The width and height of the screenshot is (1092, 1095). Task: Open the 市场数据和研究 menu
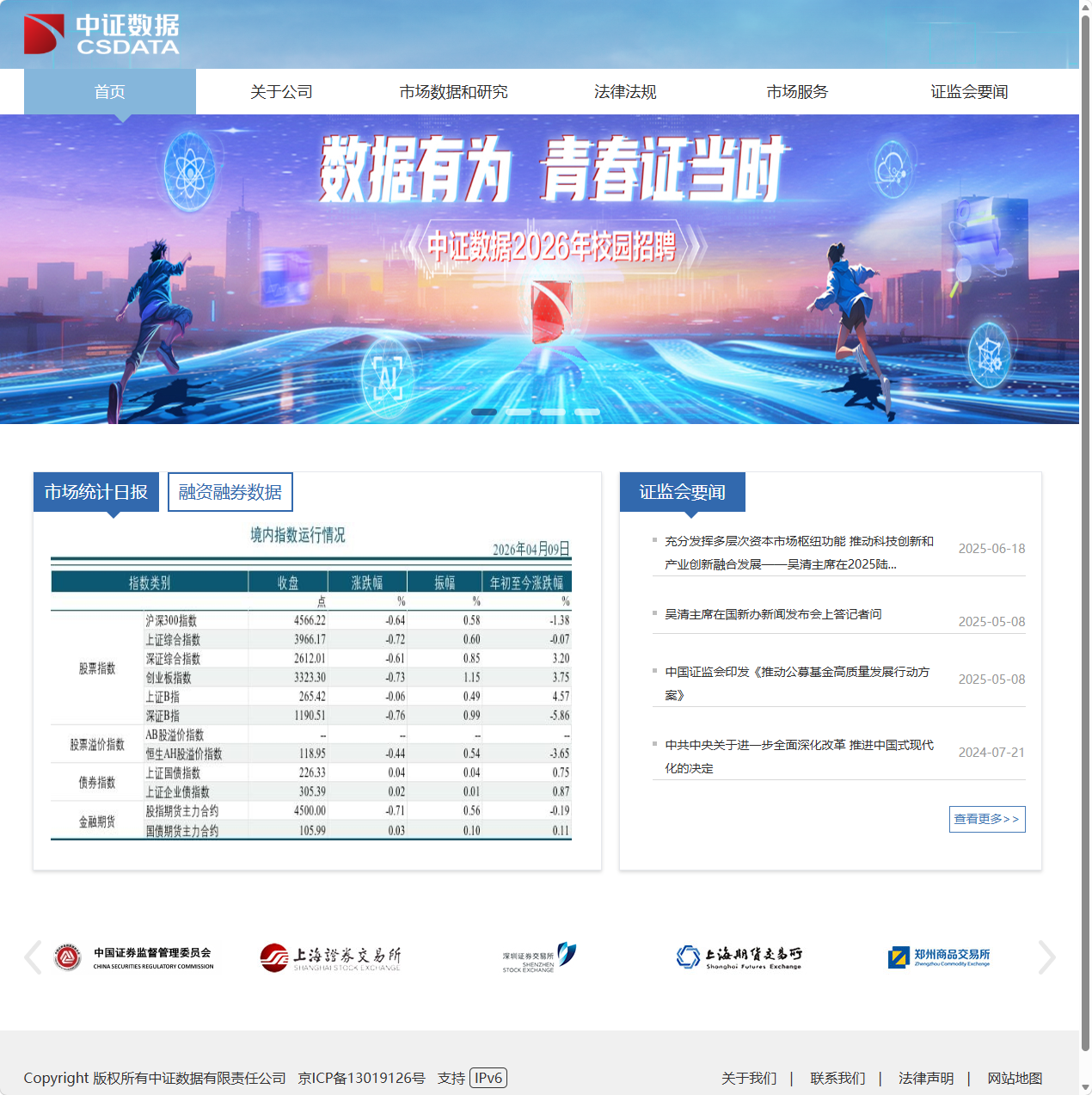(453, 91)
